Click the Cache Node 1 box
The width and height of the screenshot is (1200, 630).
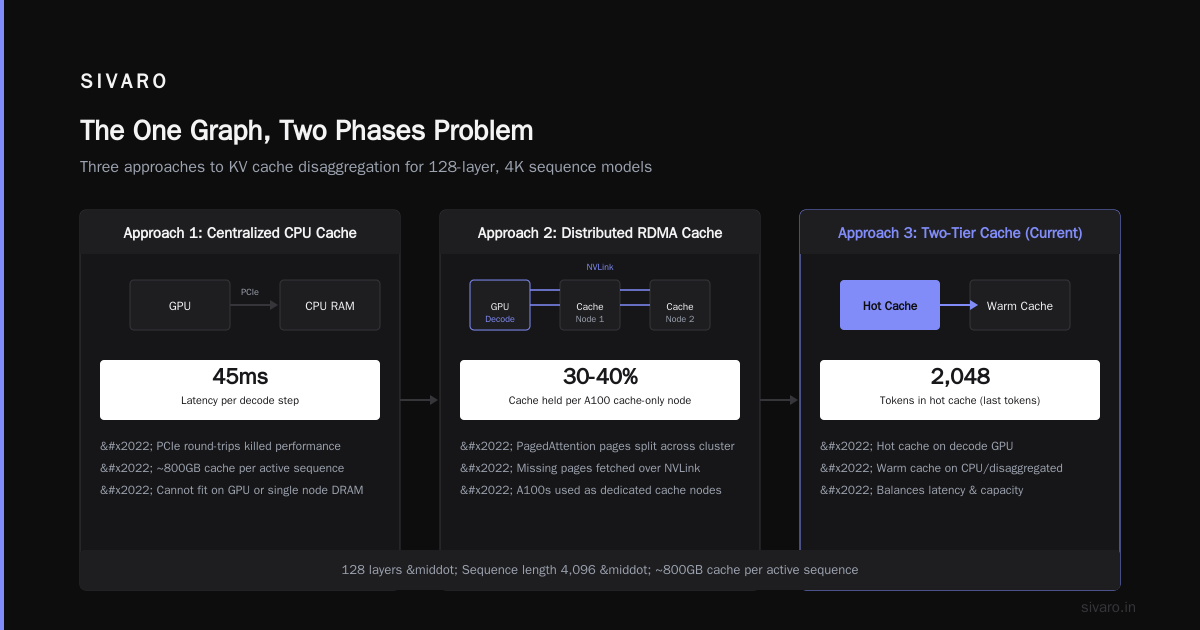pos(590,305)
